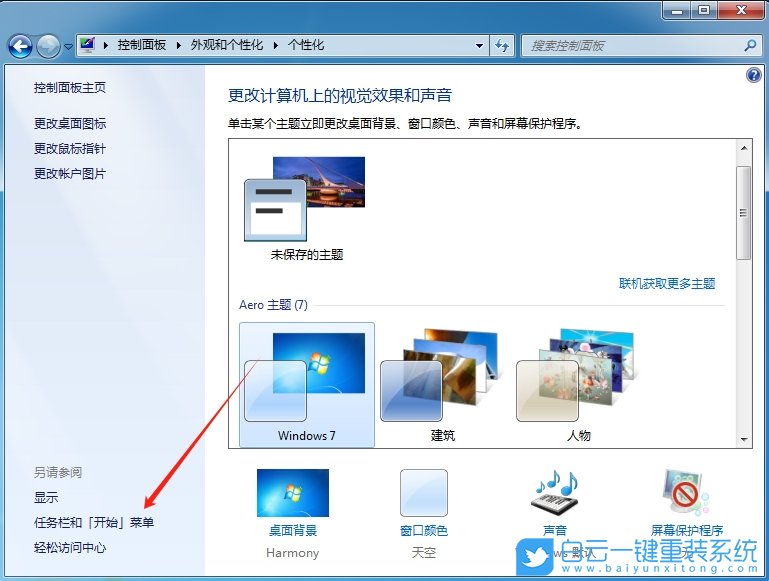
Task: Open 轻松访问中心 link
Action: tap(70, 548)
